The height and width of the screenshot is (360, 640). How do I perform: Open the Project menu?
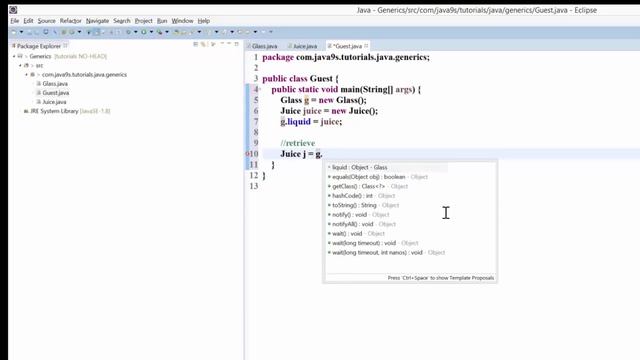[x=143, y=21]
